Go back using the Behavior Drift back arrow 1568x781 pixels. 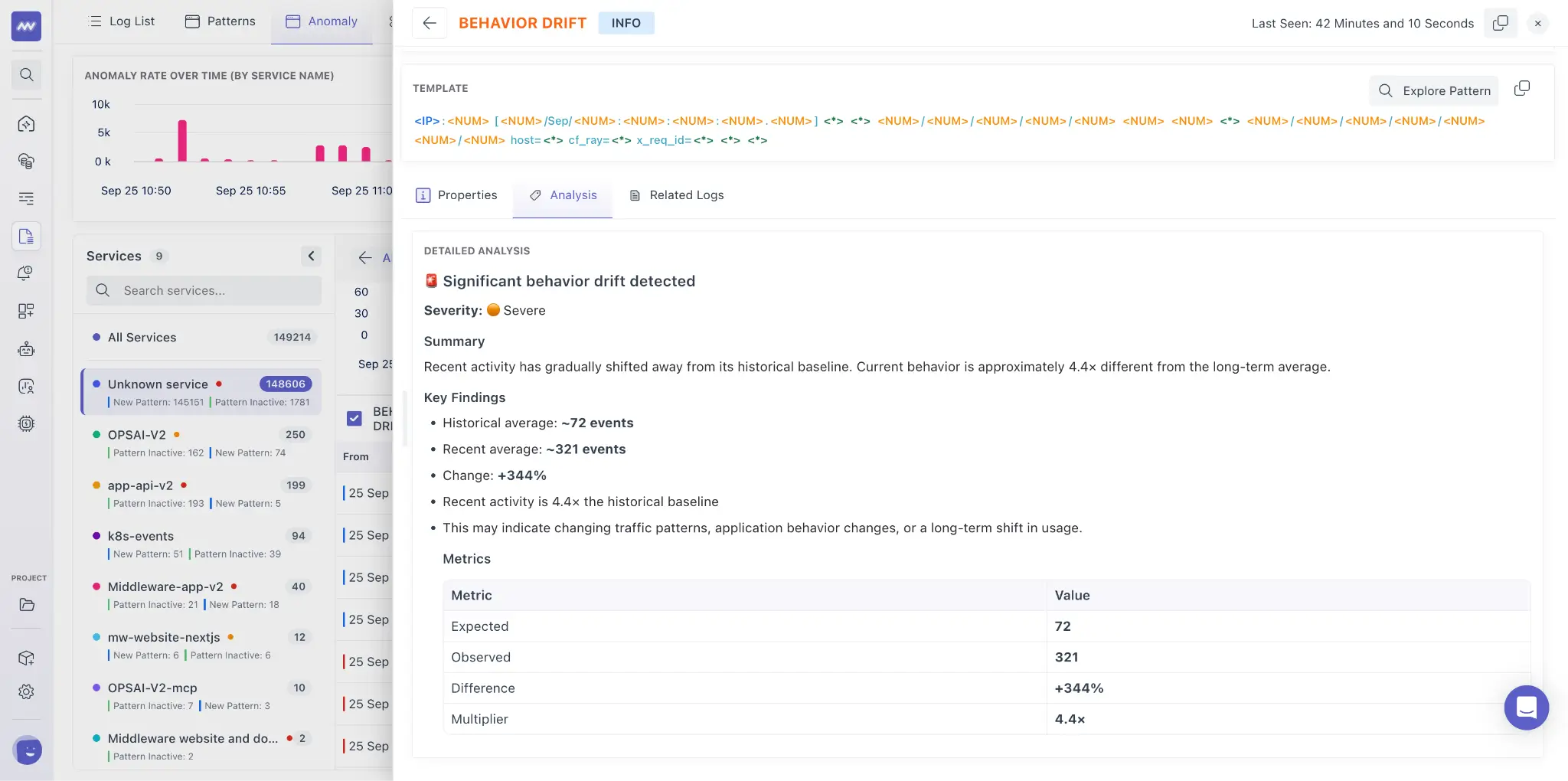click(430, 23)
